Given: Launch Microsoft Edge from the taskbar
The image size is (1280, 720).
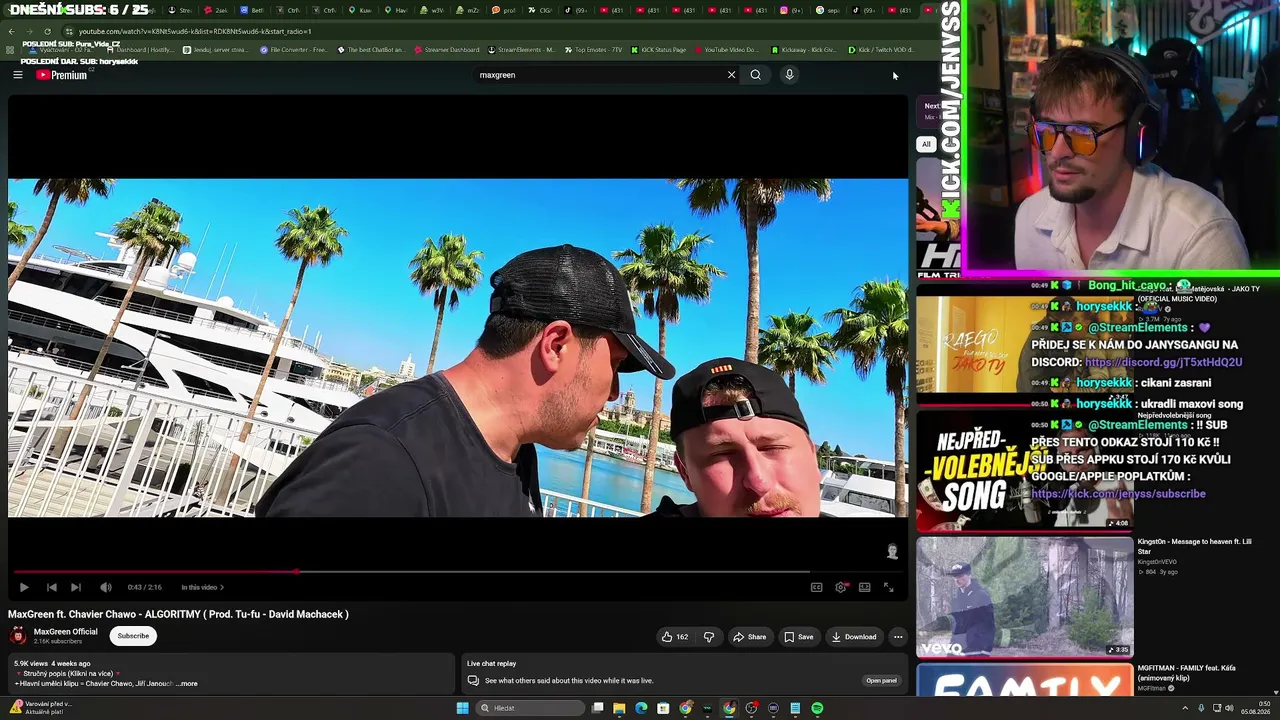Looking at the screenshot, I should [641, 708].
